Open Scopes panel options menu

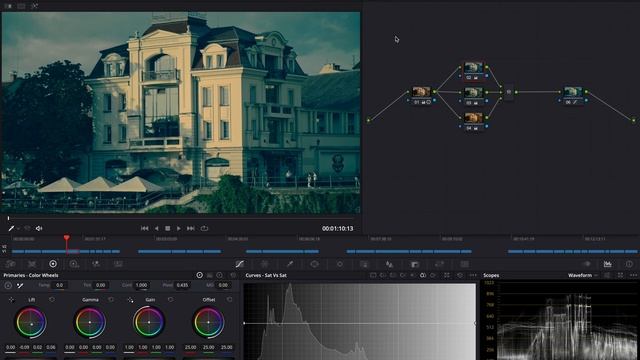point(633,276)
